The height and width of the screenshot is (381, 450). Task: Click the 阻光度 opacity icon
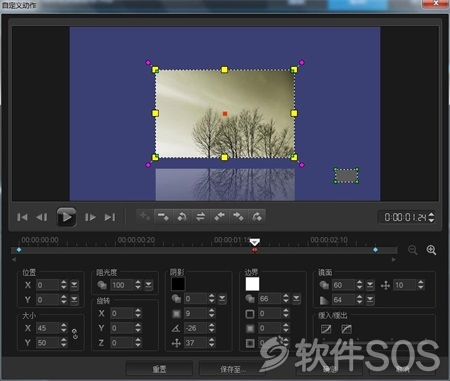pos(102,285)
